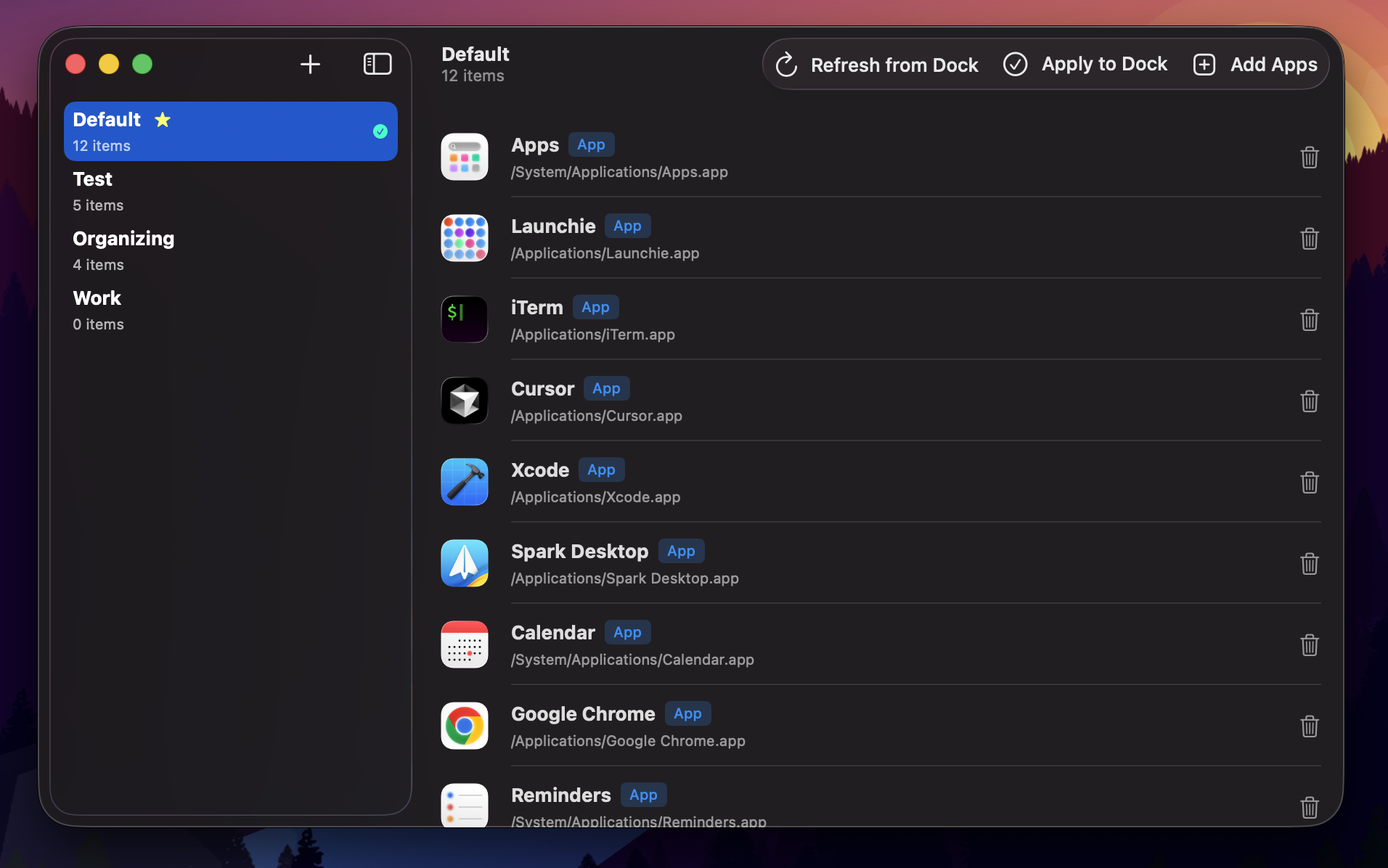Select the Launchie app icon

click(464, 238)
